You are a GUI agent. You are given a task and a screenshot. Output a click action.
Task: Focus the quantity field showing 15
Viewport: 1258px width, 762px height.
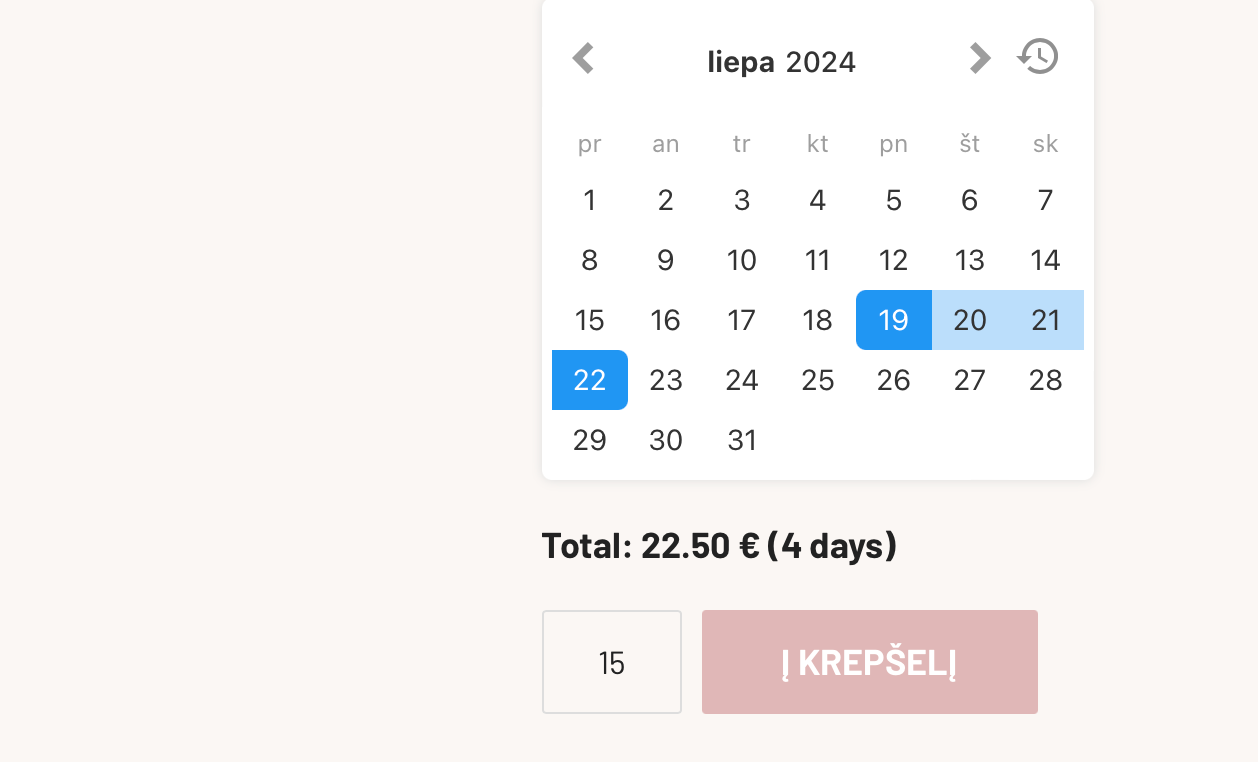pyautogui.click(x=612, y=662)
